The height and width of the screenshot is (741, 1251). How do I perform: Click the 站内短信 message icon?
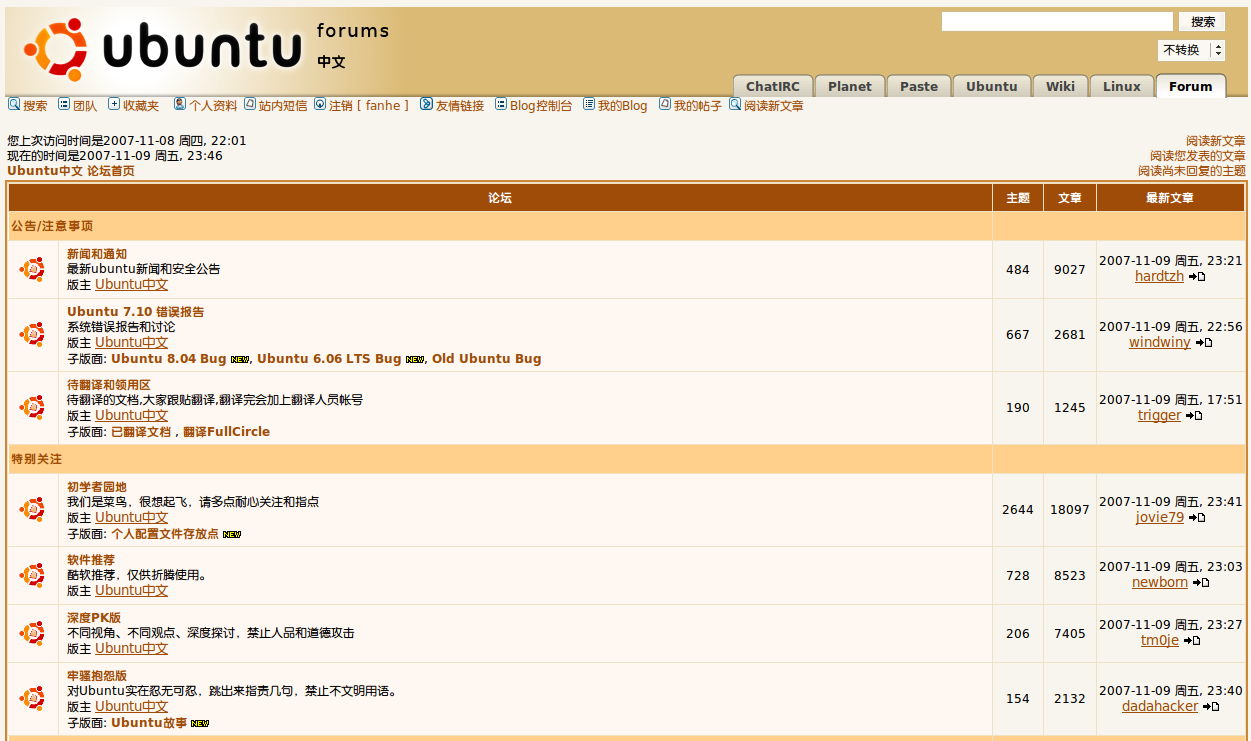coord(250,104)
